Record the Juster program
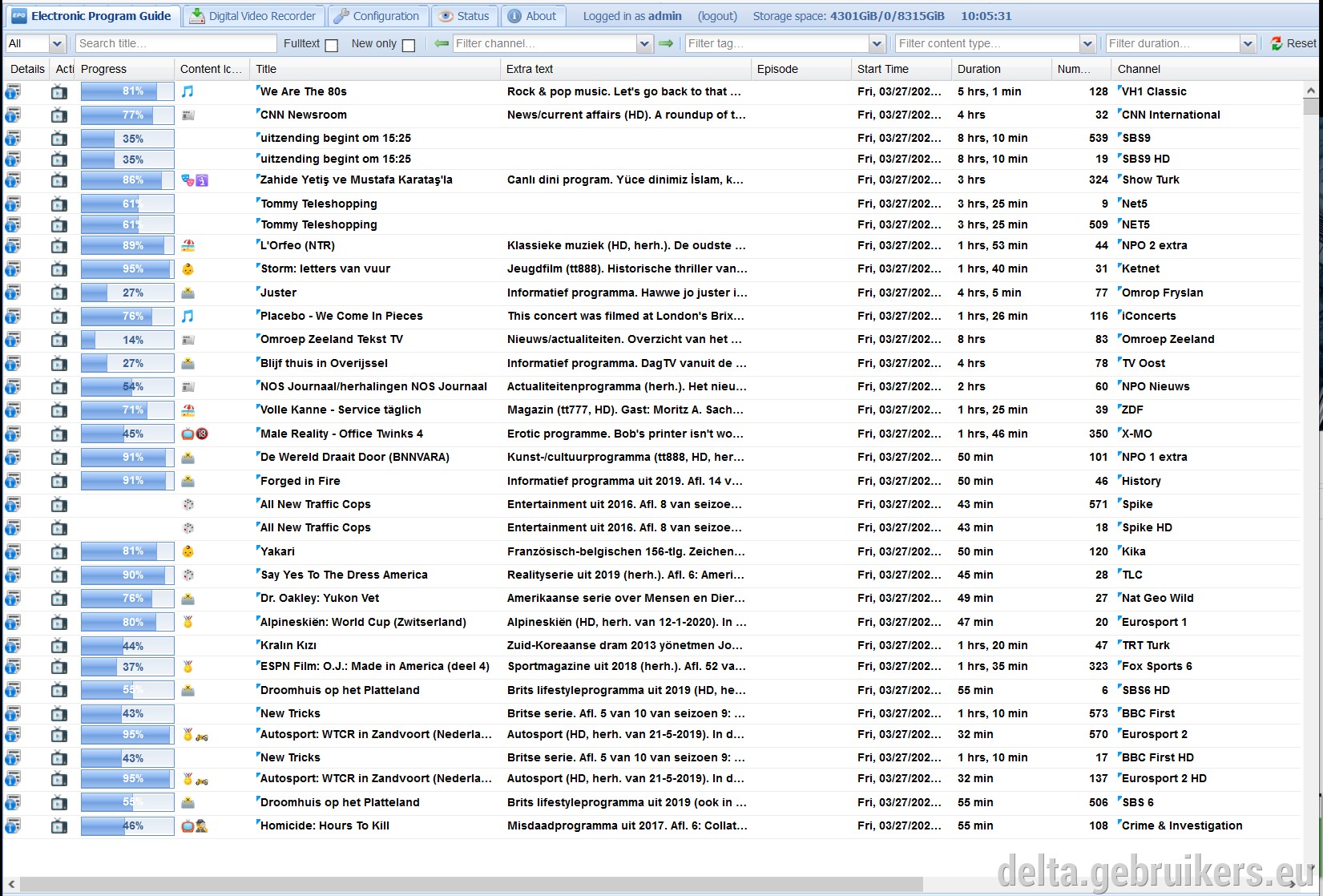 click(59, 293)
